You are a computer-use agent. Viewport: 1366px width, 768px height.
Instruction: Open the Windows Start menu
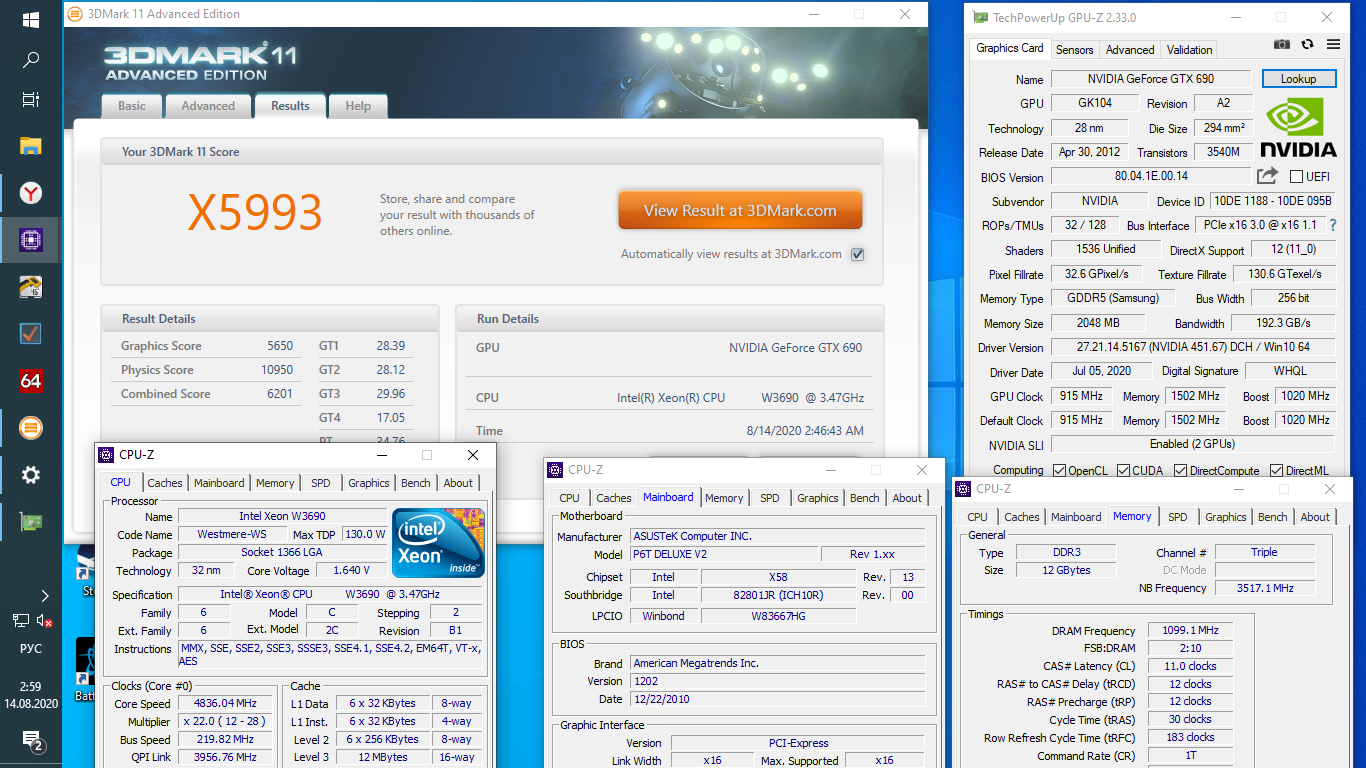click(x=30, y=19)
